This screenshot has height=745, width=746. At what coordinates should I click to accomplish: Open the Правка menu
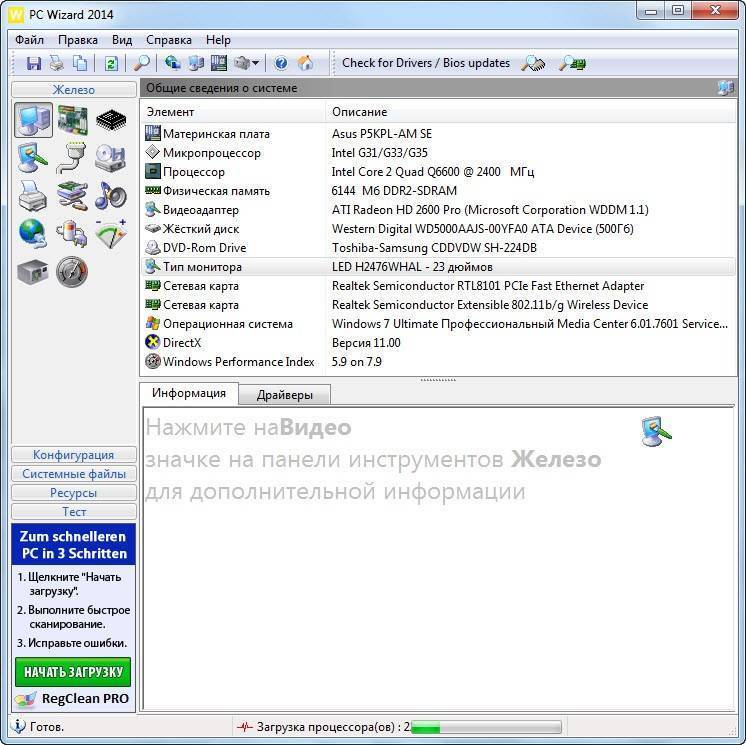78,40
